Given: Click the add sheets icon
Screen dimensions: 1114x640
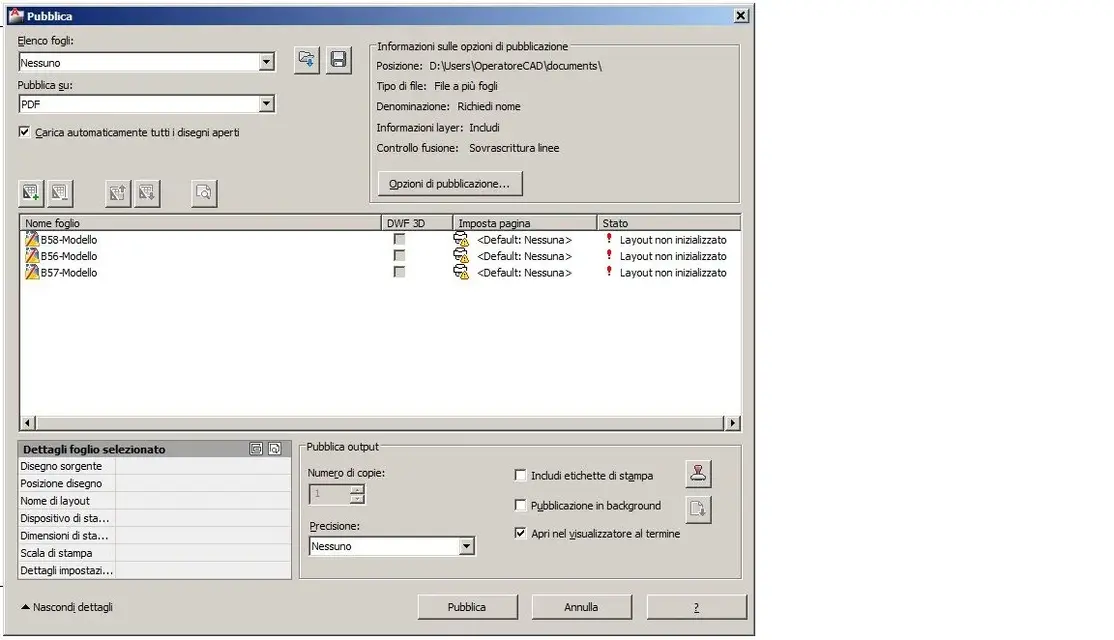Looking at the screenshot, I should [x=31, y=193].
